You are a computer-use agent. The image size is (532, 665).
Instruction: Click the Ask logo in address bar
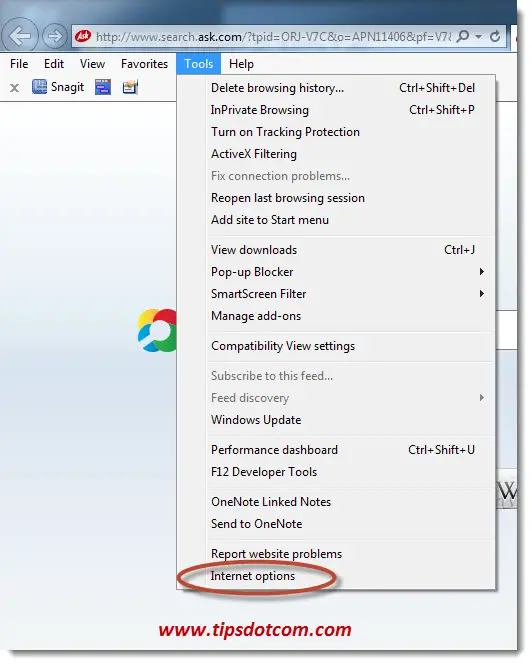(83, 36)
